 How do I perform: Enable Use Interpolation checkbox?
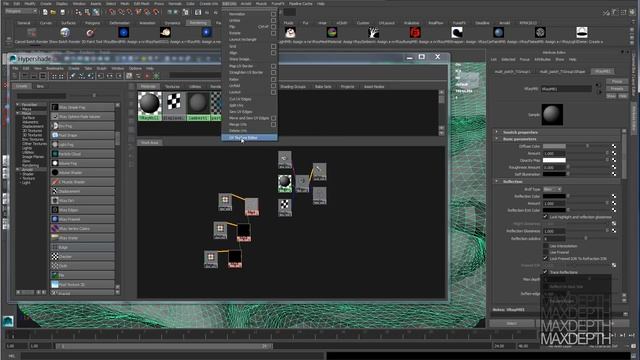[x=545, y=246]
